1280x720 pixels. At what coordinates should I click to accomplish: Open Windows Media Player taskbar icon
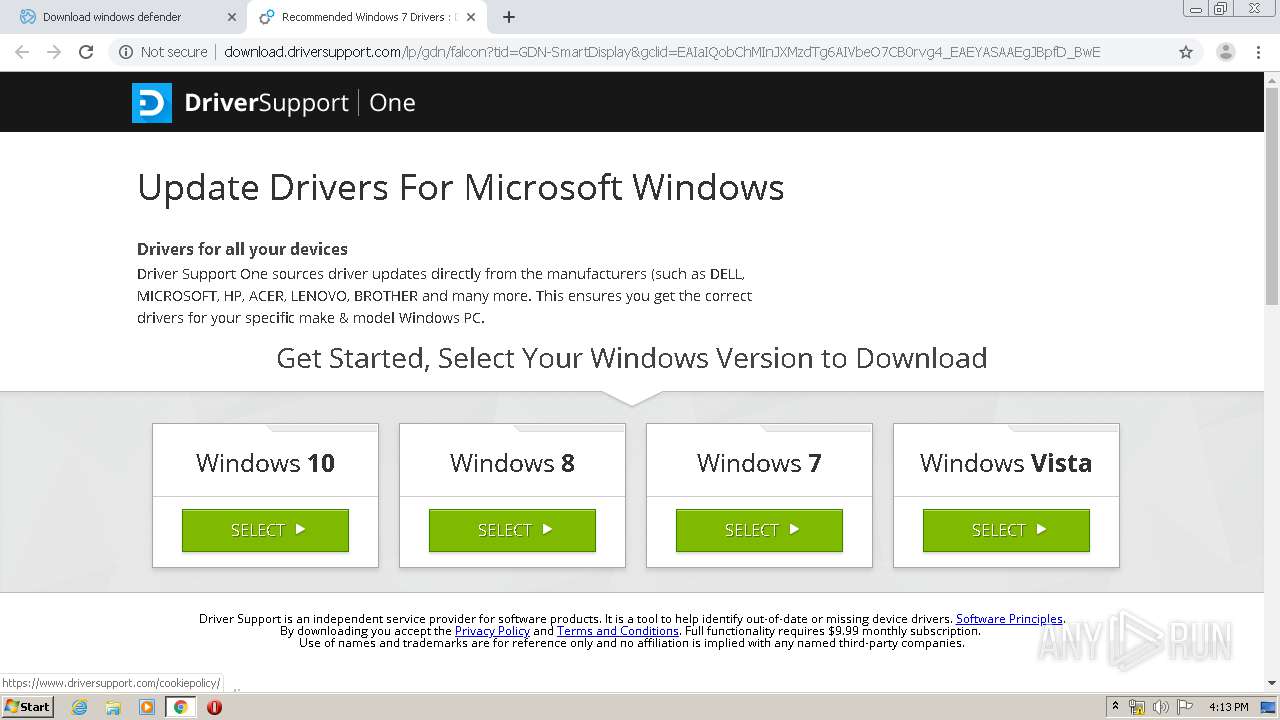pos(147,707)
